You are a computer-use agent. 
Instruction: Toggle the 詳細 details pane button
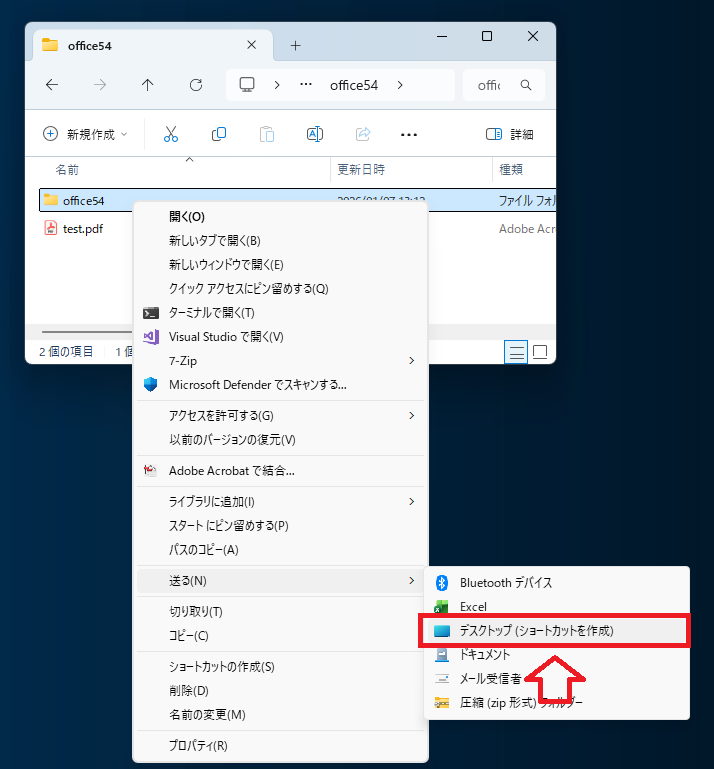pyautogui.click(x=510, y=134)
